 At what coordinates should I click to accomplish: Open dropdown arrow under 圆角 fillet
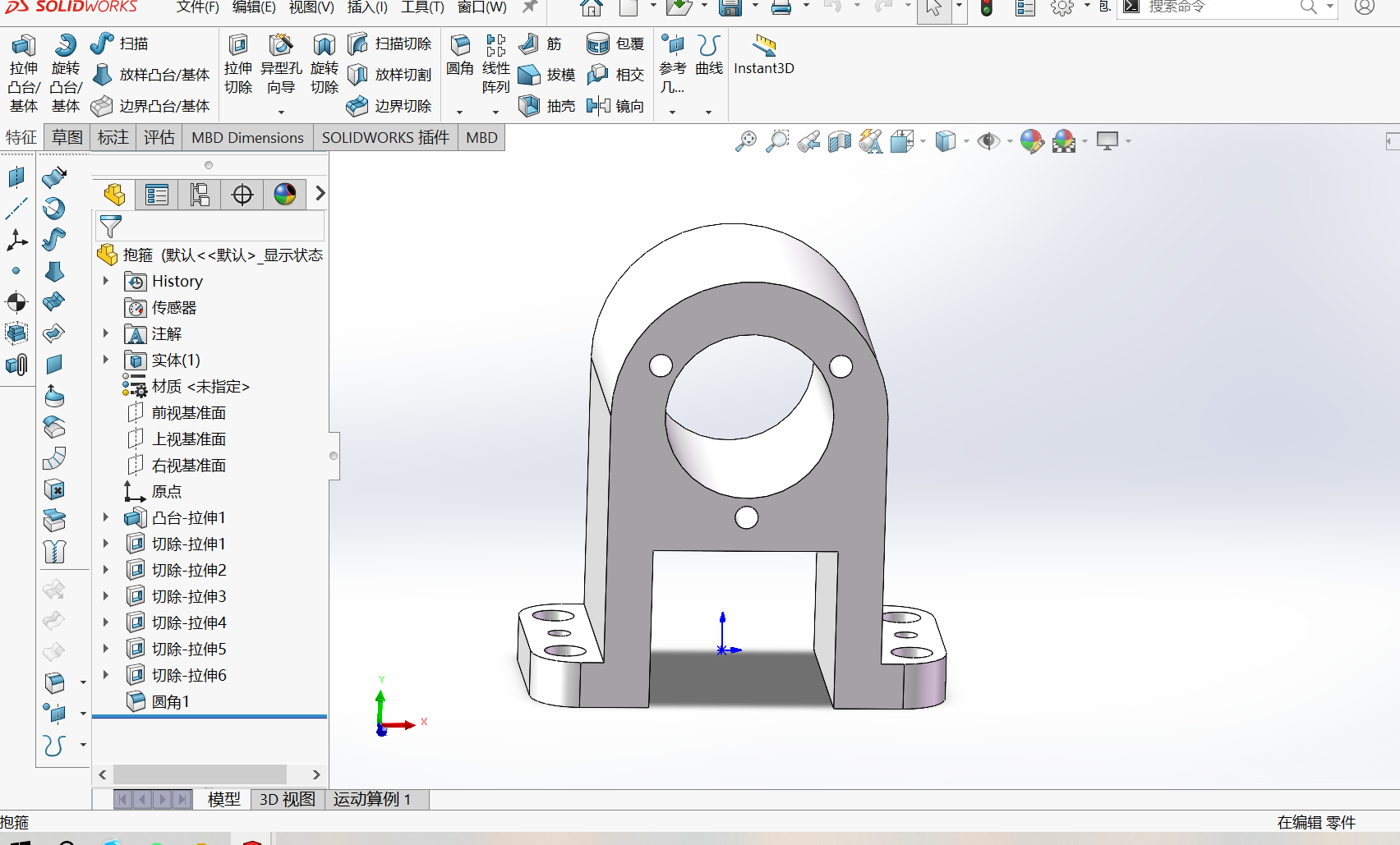pyautogui.click(x=459, y=112)
